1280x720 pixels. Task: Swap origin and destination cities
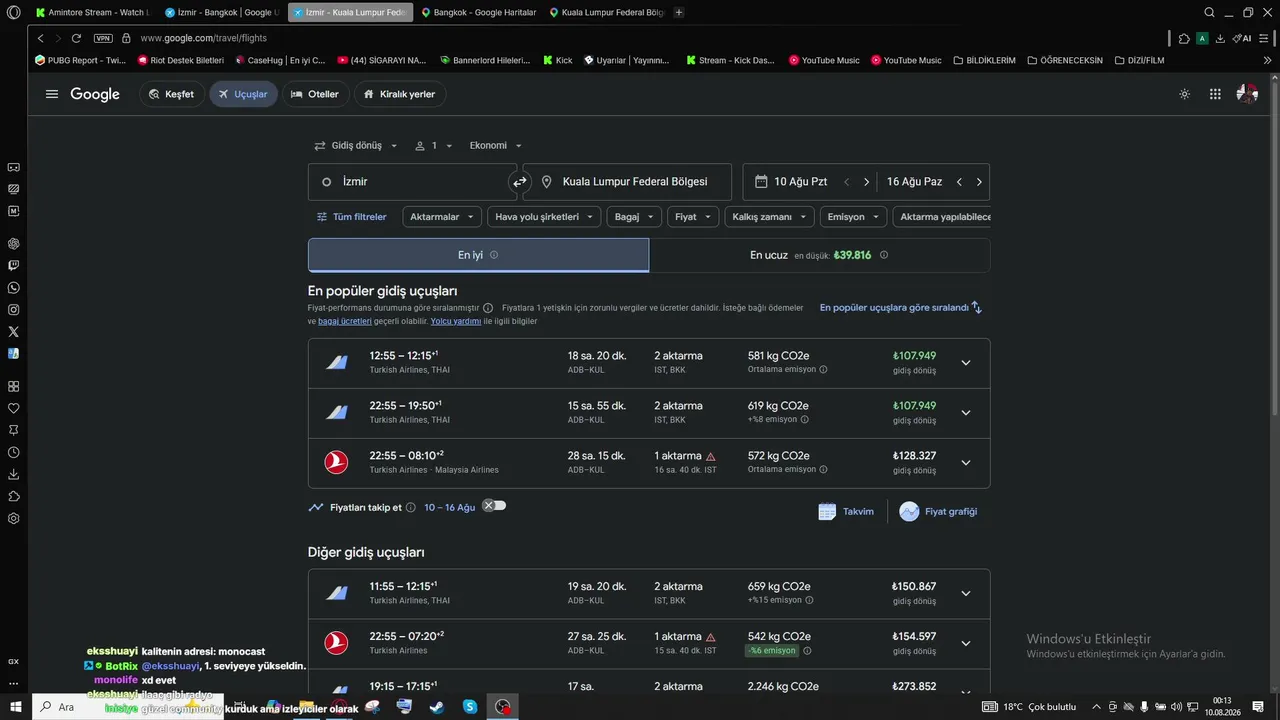tap(520, 182)
